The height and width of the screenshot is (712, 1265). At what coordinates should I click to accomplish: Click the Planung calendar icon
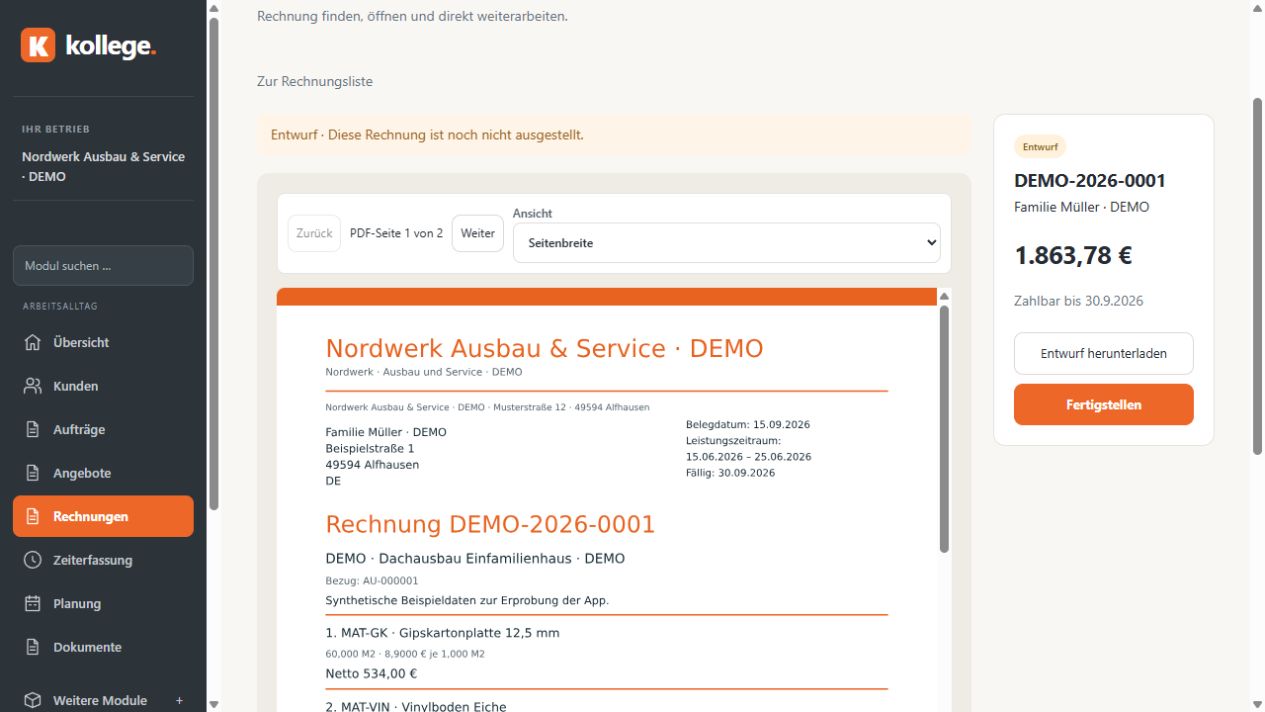pos(32,604)
